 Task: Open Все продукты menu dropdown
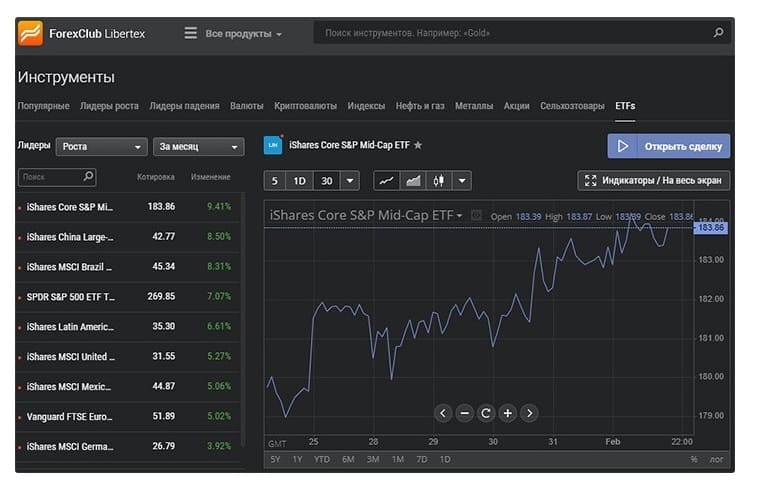point(234,34)
